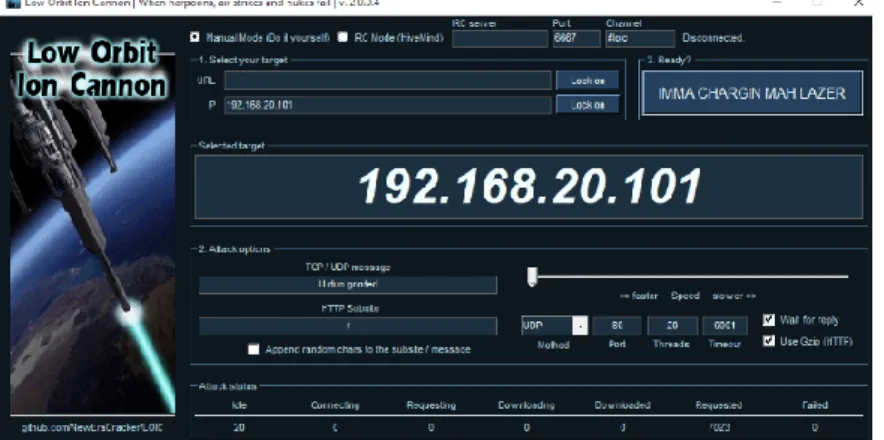Toggle Wait for reply checkbox
884x440 pixels.
[768, 320]
